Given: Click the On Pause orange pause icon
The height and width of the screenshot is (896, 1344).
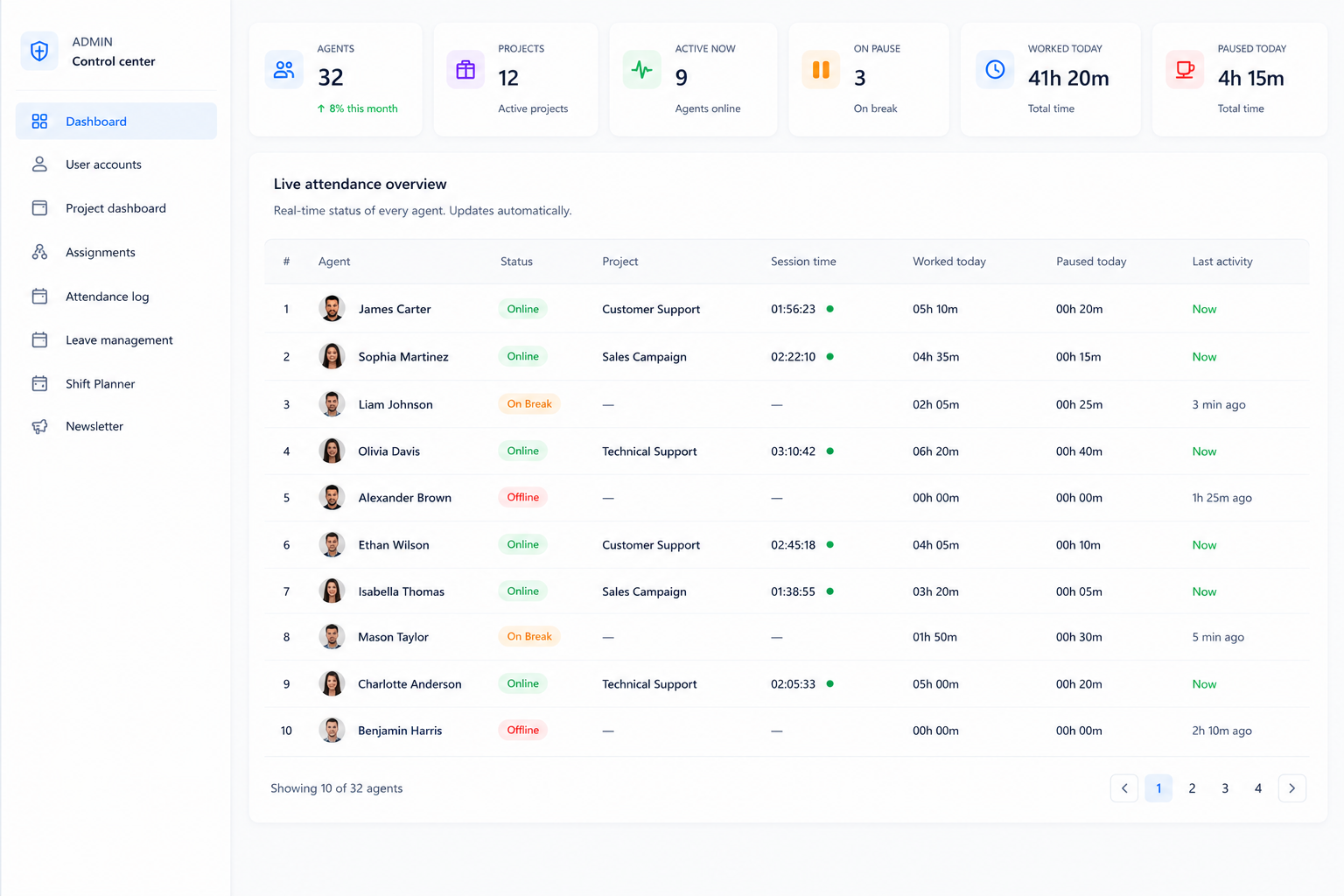Looking at the screenshot, I should point(821,70).
